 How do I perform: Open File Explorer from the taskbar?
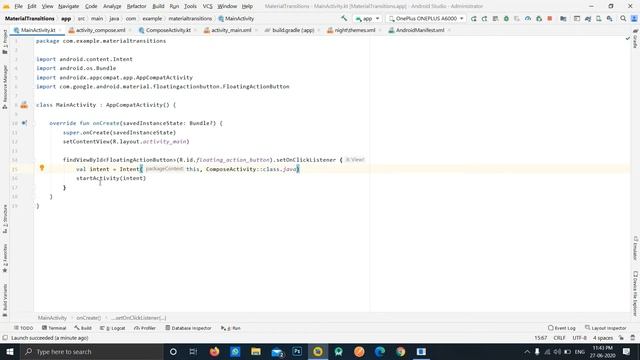pos(256,351)
